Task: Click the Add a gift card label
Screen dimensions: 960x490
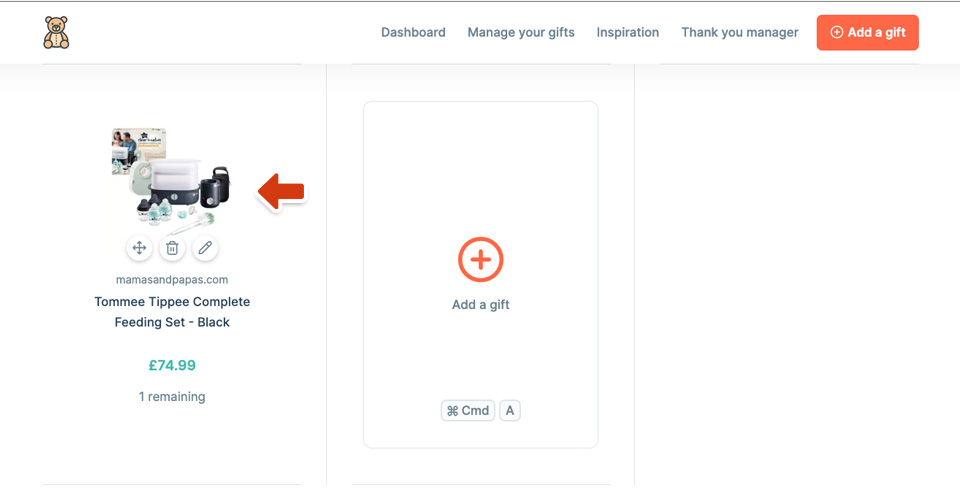Action: point(481,304)
